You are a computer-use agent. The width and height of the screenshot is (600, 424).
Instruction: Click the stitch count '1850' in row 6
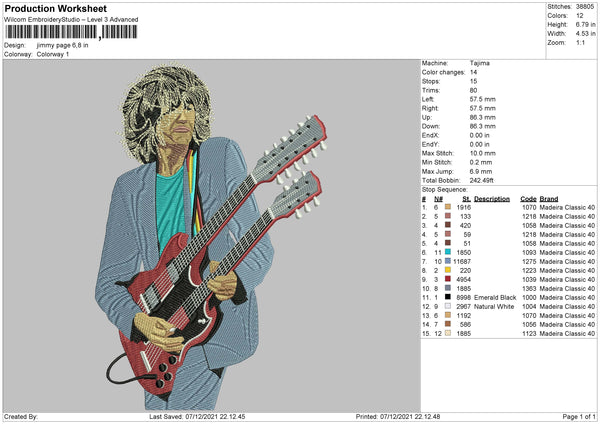click(464, 253)
